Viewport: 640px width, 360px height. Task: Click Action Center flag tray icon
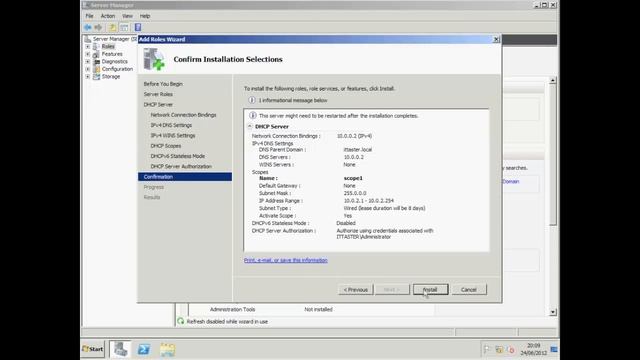click(487, 349)
